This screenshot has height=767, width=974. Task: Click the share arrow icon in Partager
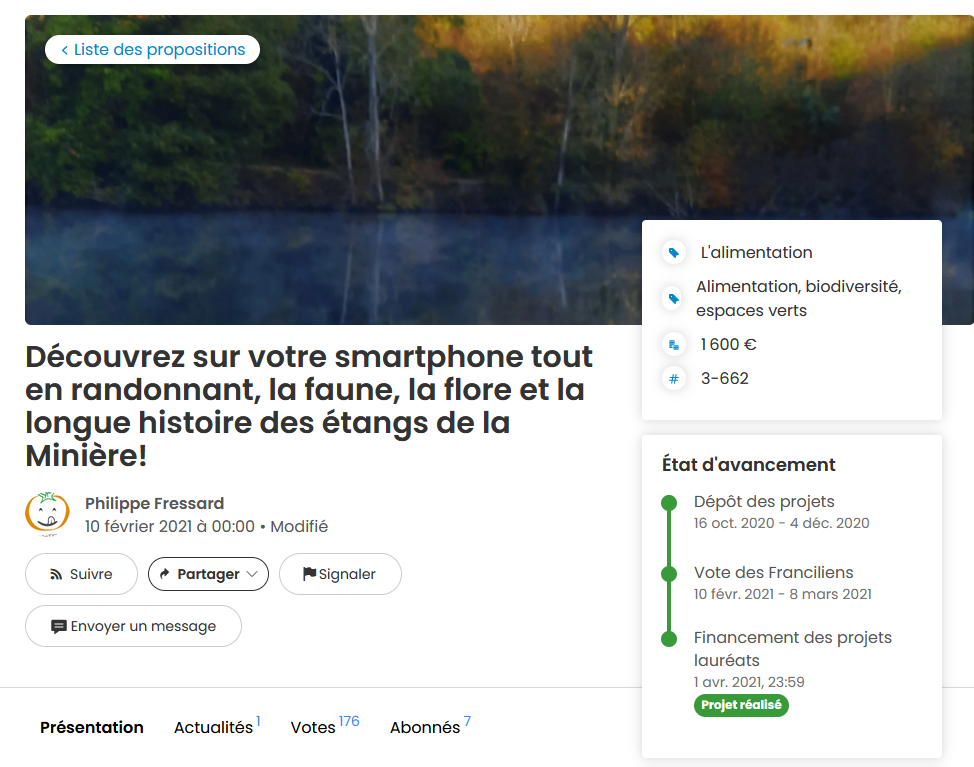[165, 574]
